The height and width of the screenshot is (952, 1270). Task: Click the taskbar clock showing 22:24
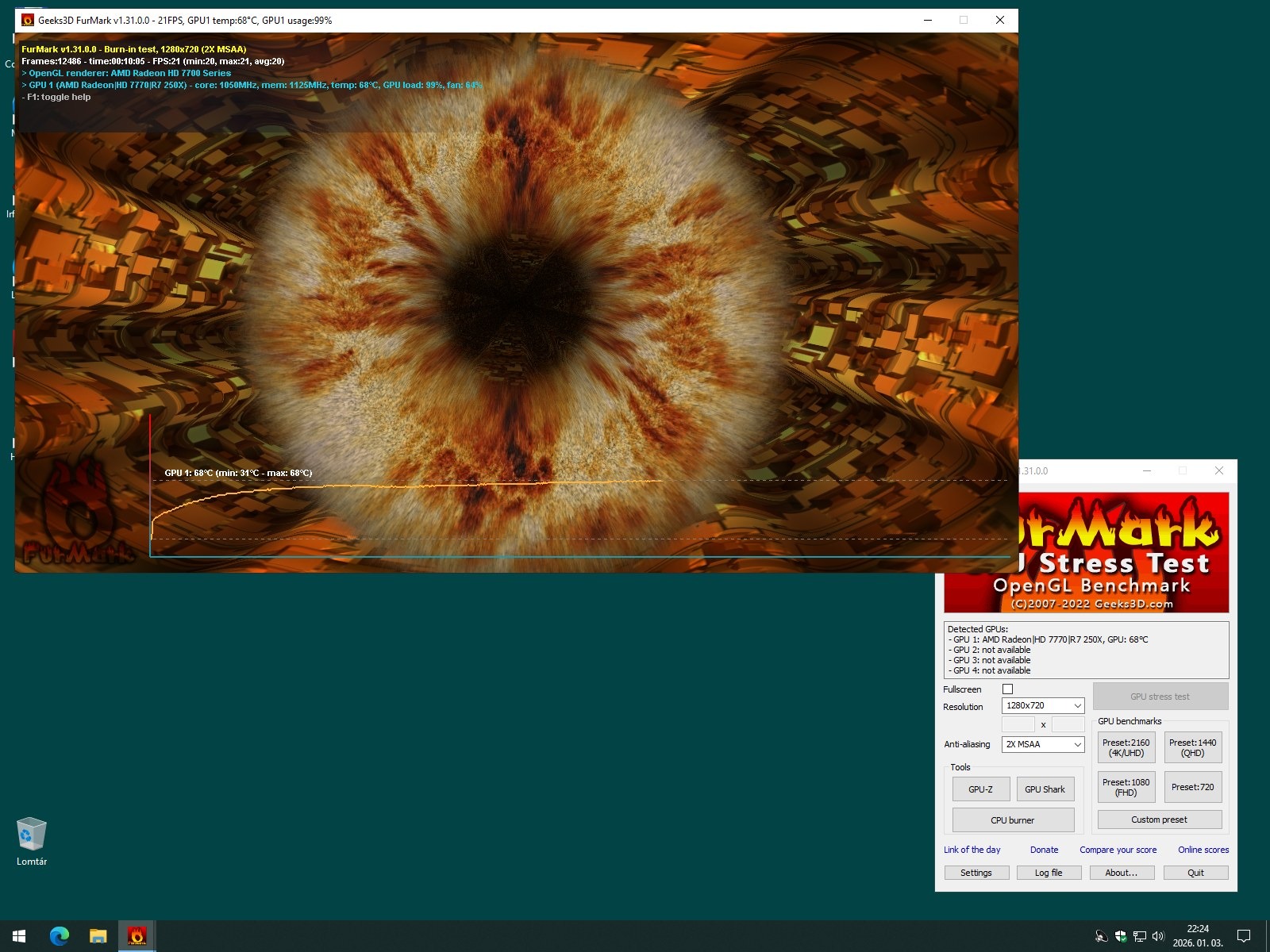click(x=1199, y=936)
